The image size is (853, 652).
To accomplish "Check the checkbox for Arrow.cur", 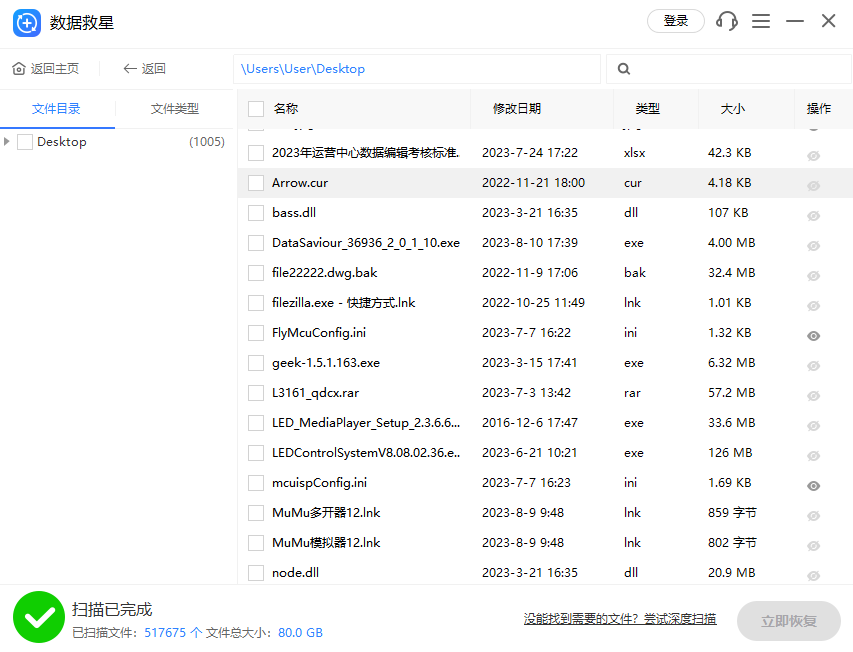I will click(255, 182).
